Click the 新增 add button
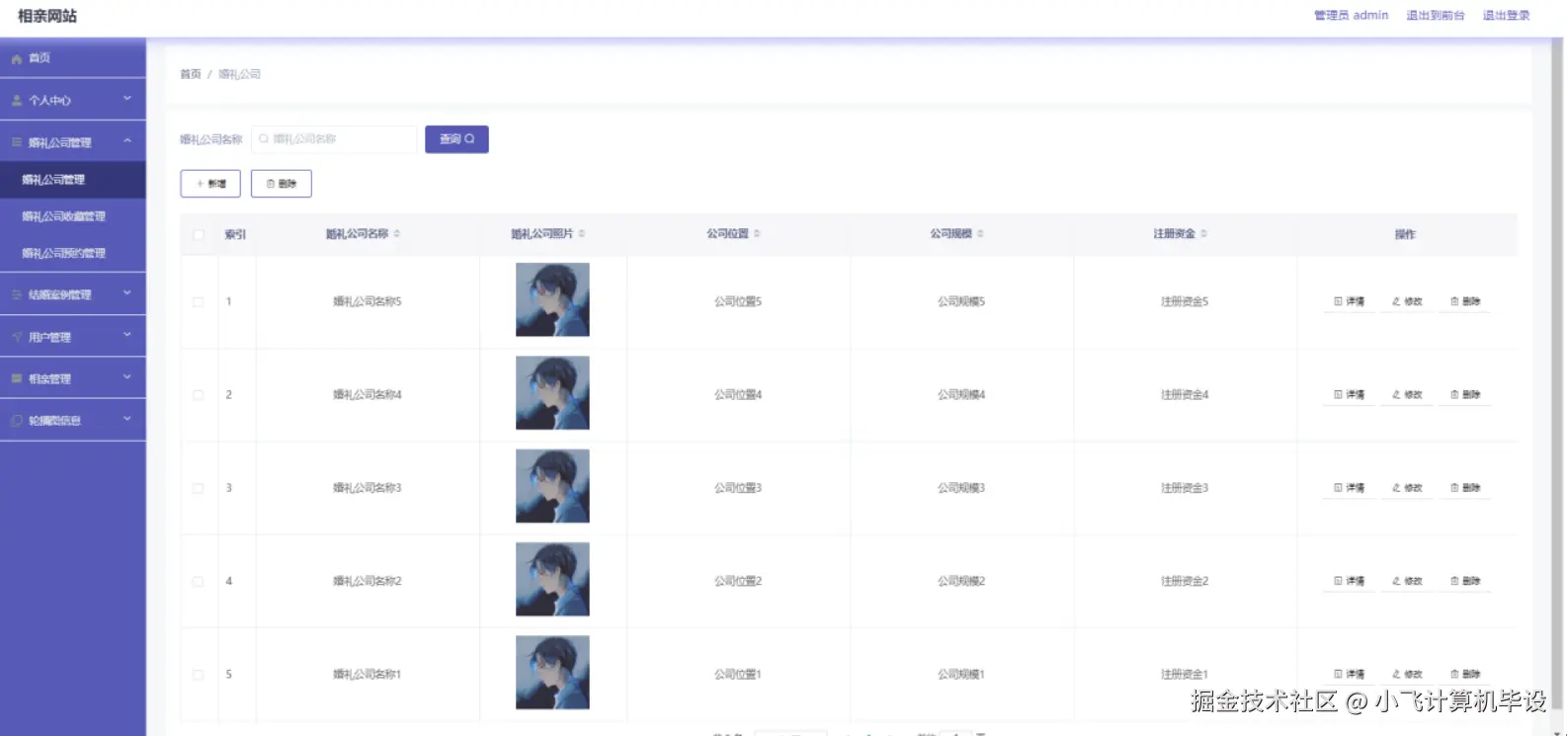This screenshot has width=1568, height=736. point(210,184)
